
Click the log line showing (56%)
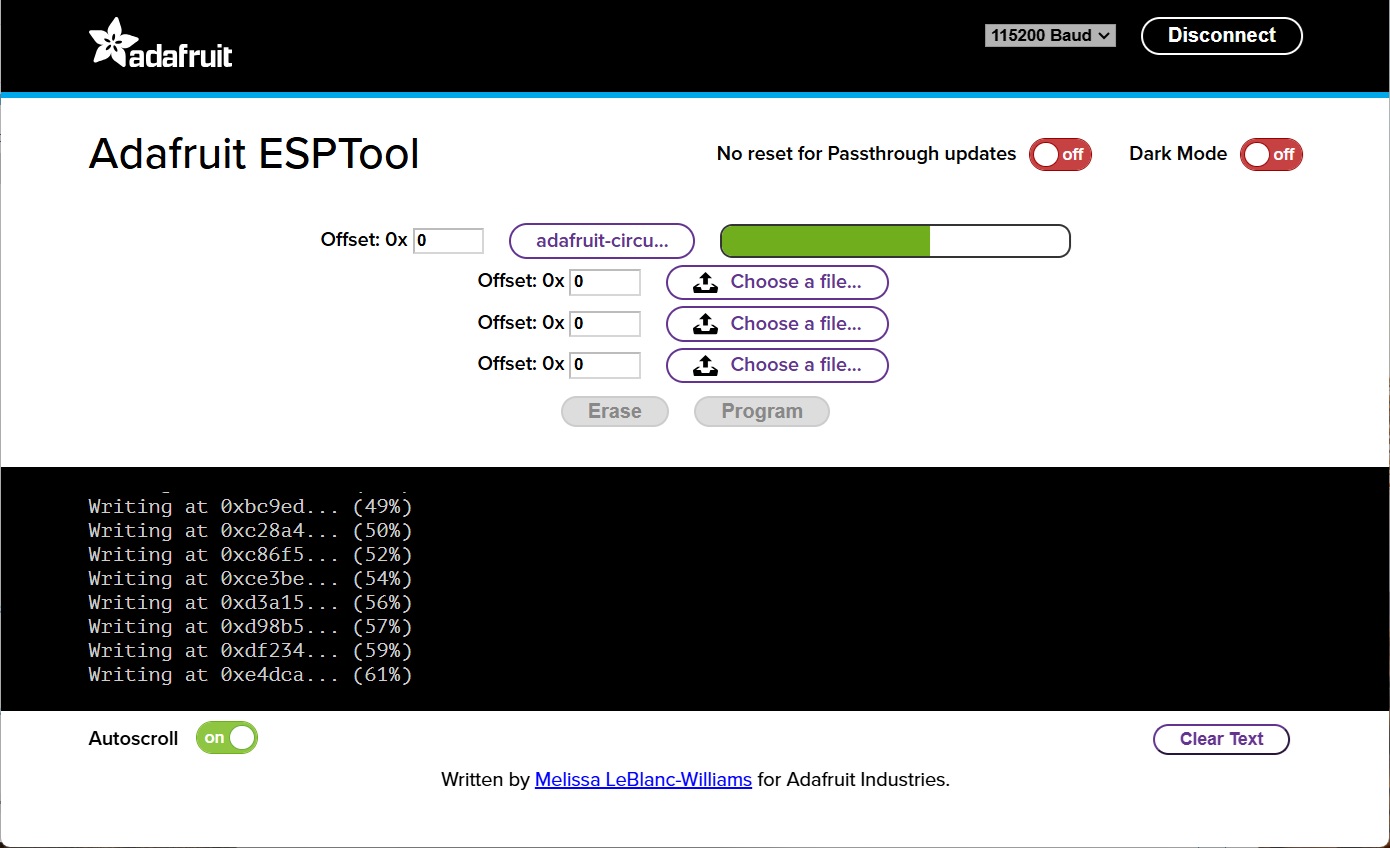pos(250,603)
